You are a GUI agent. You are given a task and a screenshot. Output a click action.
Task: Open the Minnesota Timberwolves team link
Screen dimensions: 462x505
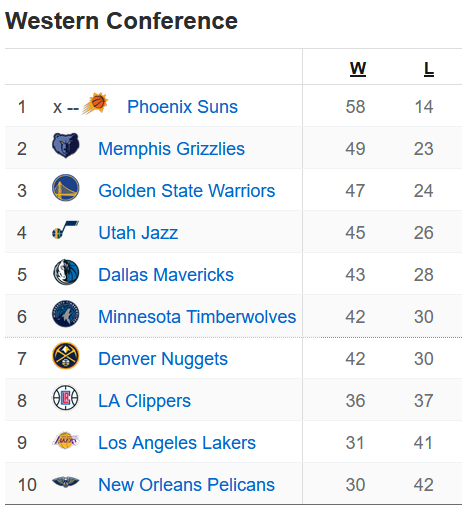[x=197, y=317]
